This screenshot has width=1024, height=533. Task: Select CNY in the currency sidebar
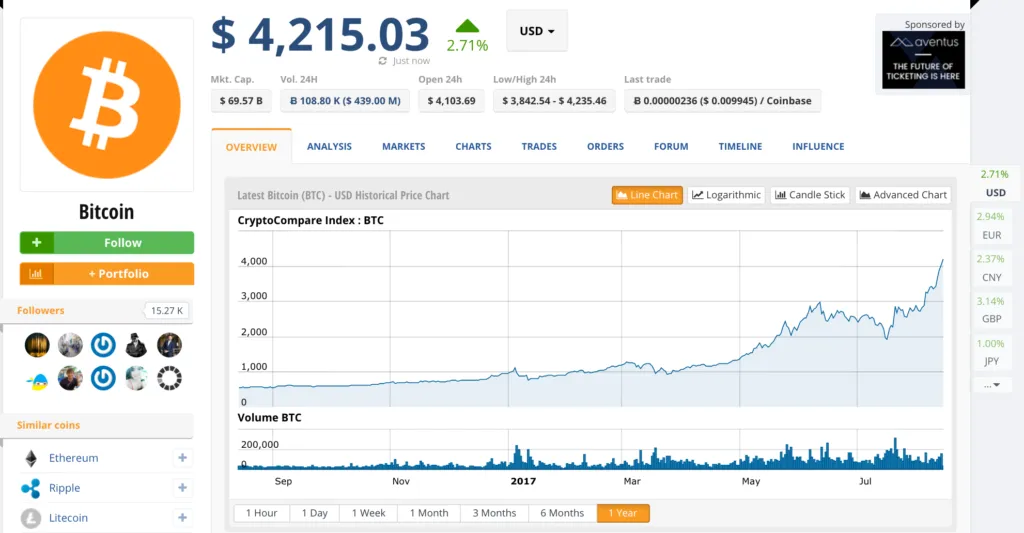tap(991, 268)
